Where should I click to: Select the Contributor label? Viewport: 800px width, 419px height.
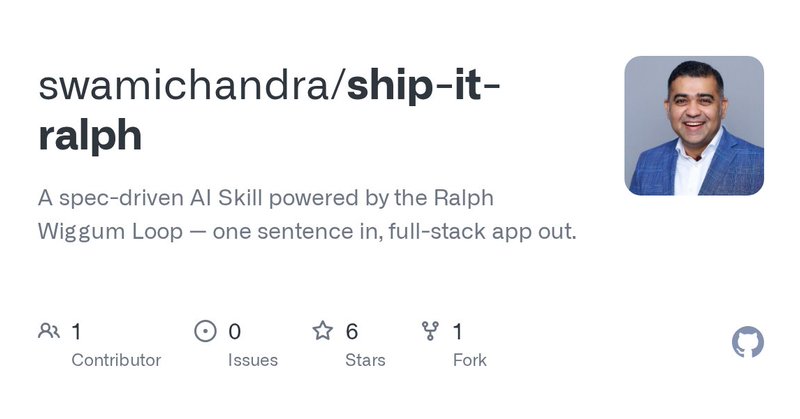116,360
